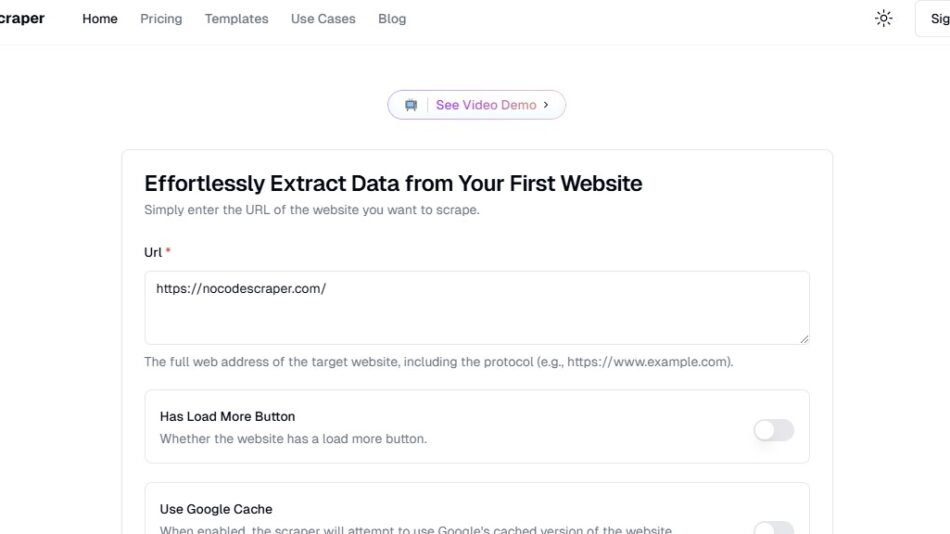
Task: Turn on the Use Google Cache switch
Action: point(773,529)
